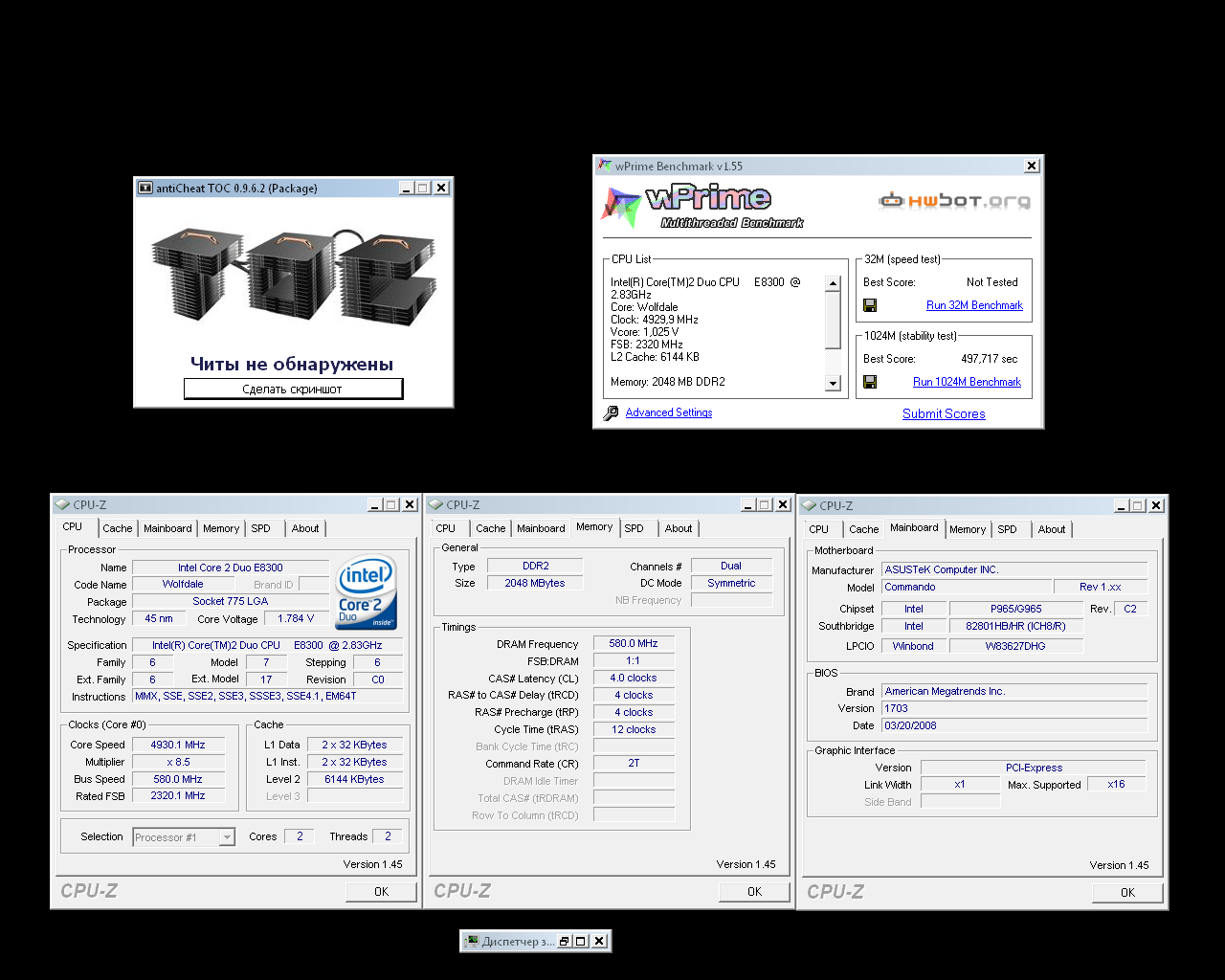Select the SPD tab in the CPU-Z Mainboard window
1225x980 pixels.
point(1008,529)
